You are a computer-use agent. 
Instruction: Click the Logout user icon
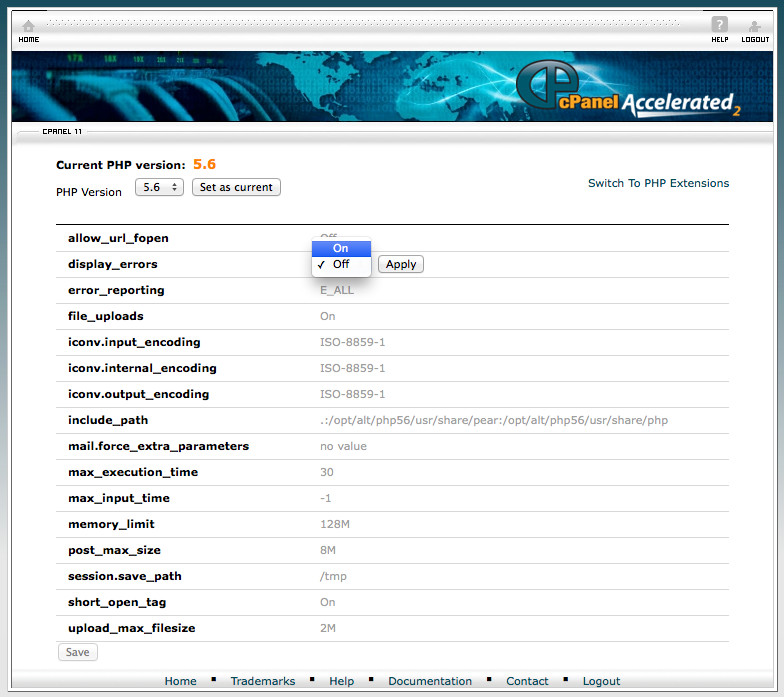coord(755,26)
